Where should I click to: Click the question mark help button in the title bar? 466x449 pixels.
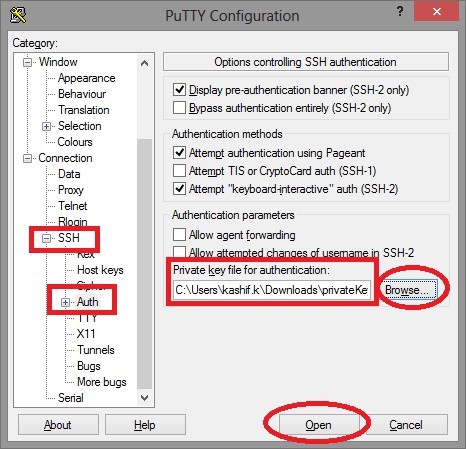tap(400, 12)
